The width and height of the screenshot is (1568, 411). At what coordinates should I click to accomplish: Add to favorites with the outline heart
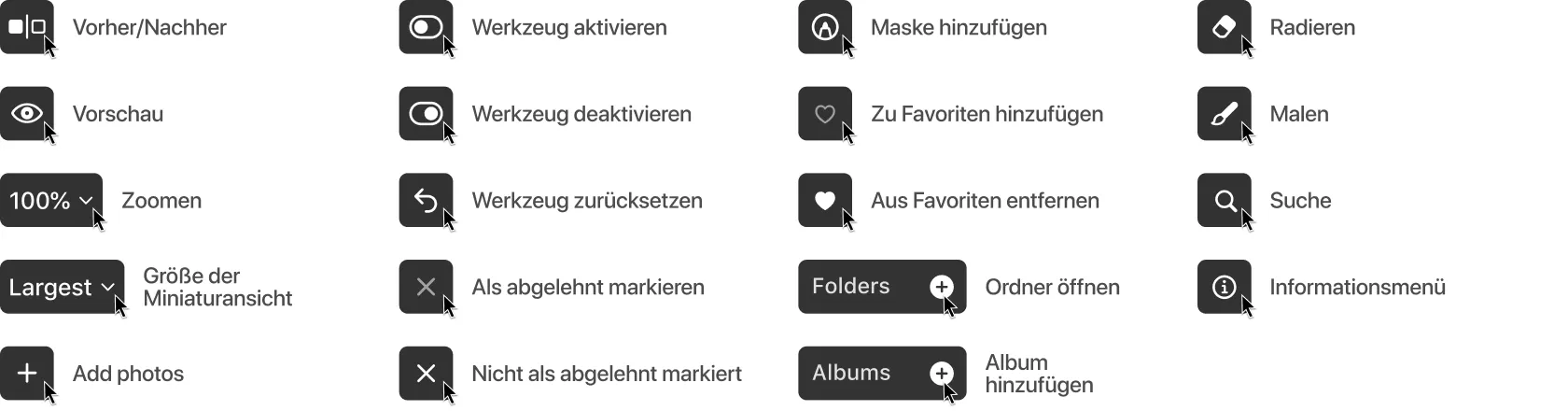point(824,114)
